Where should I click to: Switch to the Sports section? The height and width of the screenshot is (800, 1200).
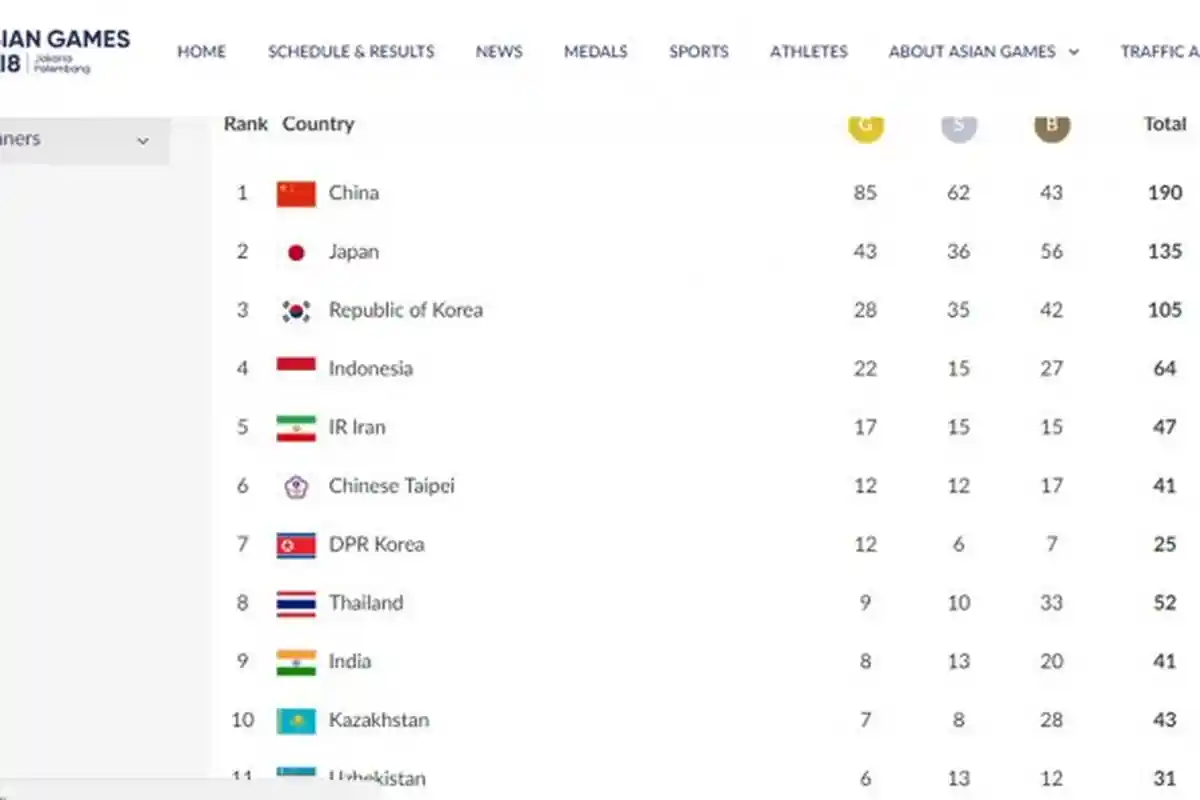[x=698, y=51]
